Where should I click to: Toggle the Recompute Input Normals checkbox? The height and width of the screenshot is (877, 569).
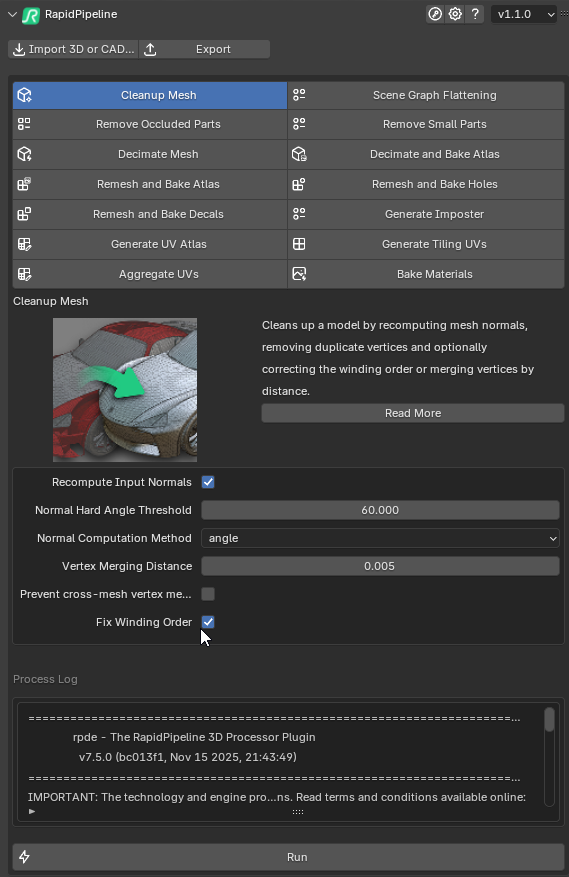click(208, 482)
